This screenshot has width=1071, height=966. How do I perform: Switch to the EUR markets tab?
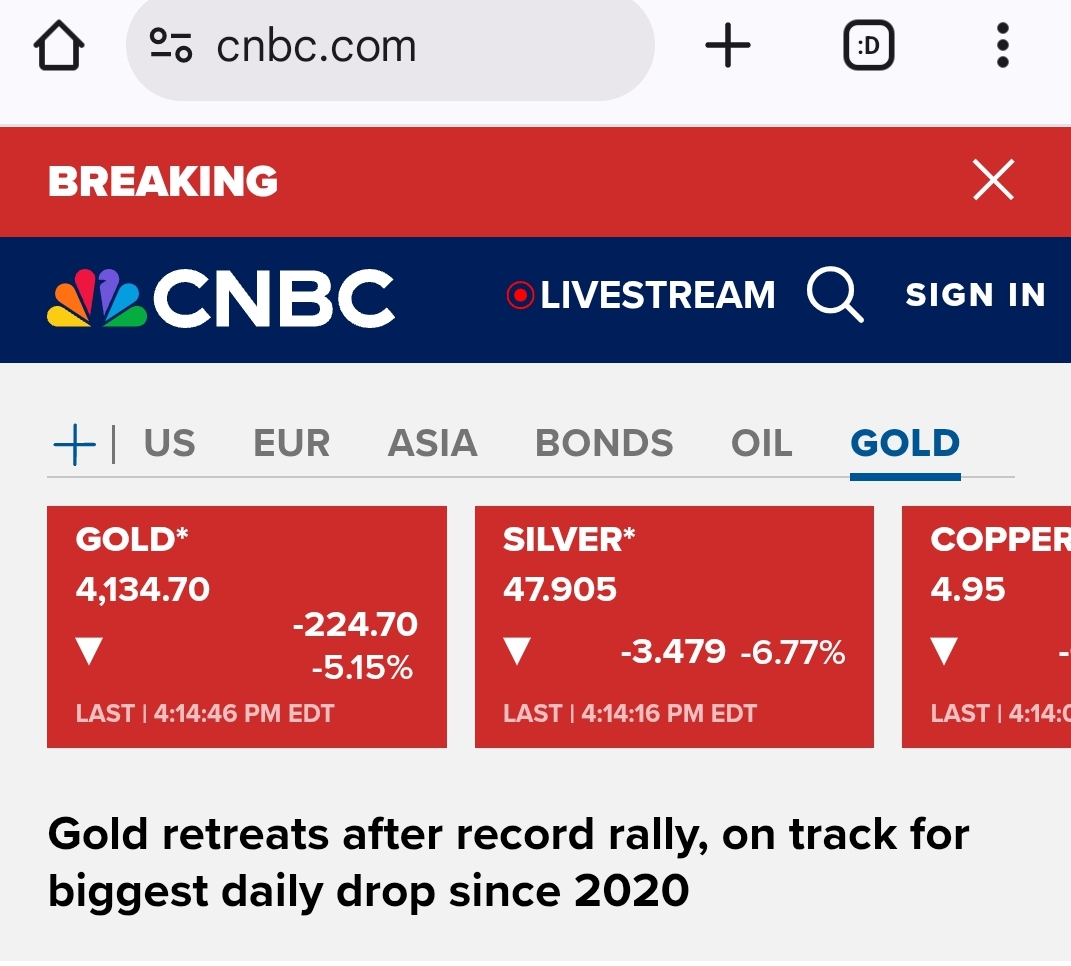click(x=291, y=444)
